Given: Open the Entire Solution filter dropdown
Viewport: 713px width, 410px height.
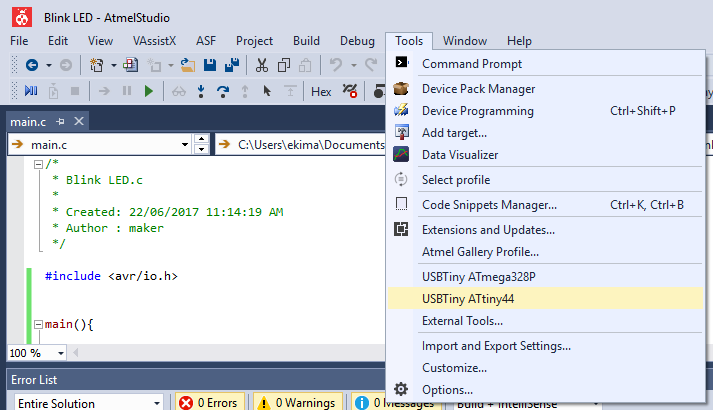Looking at the screenshot, I should click(156, 403).
